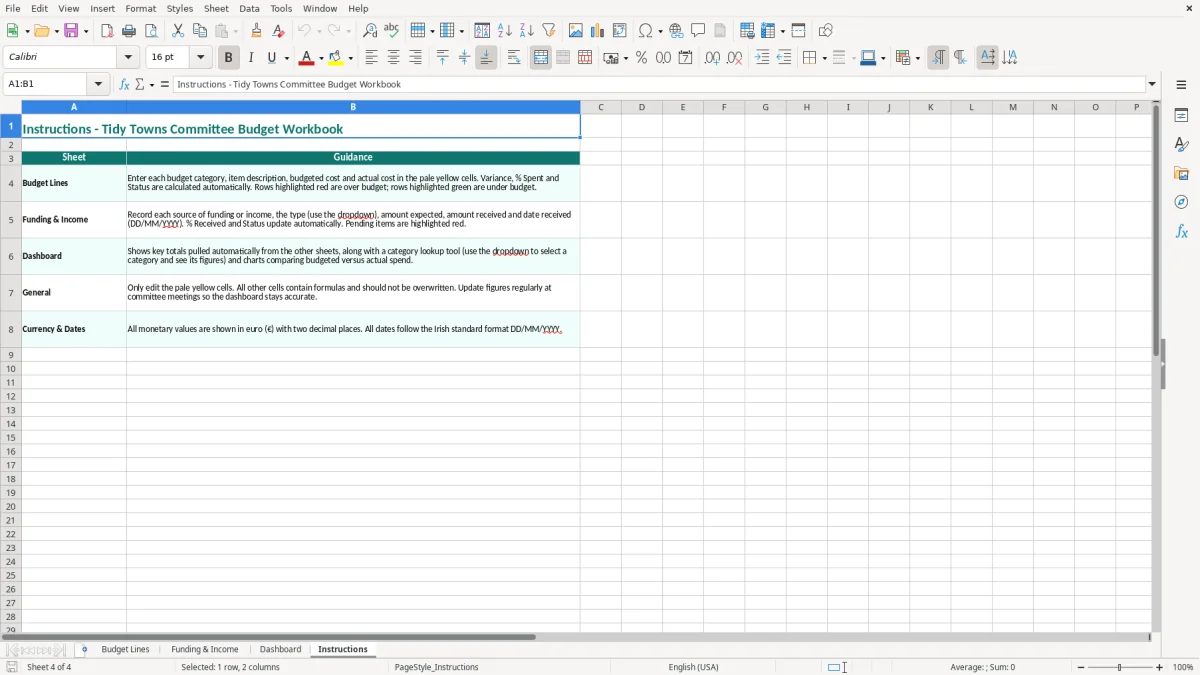Click the formula equals button
This screenshot has width=1200, height=675.
point(165,84)
